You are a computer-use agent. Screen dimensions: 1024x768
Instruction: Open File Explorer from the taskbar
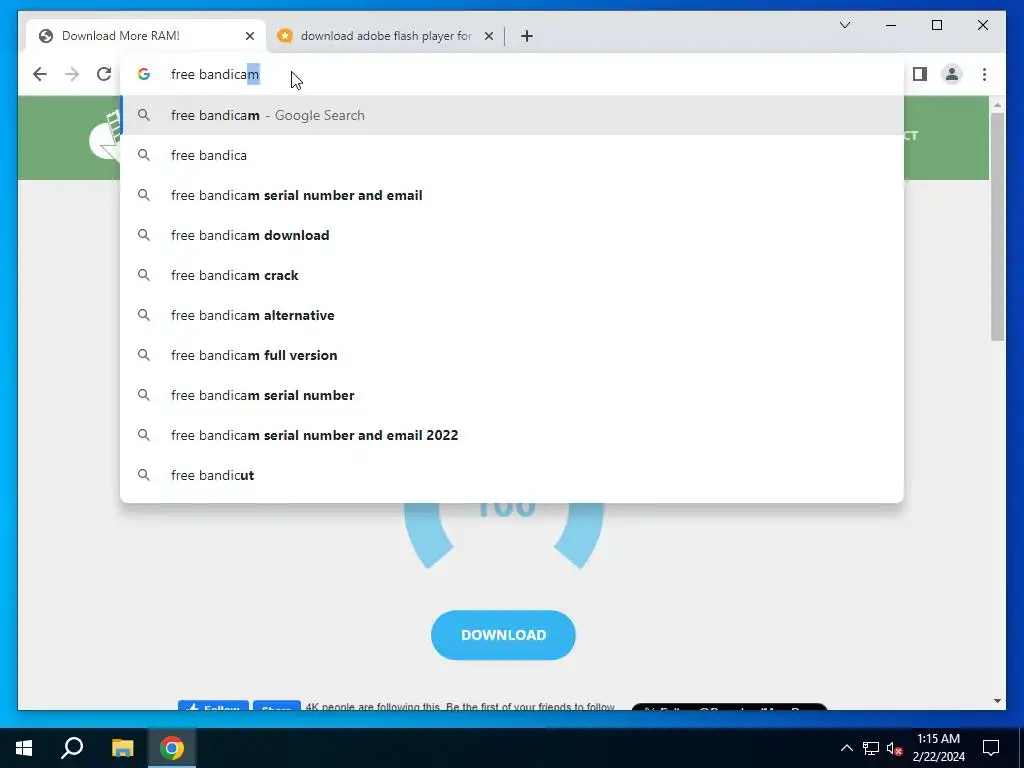click(122, 748)
